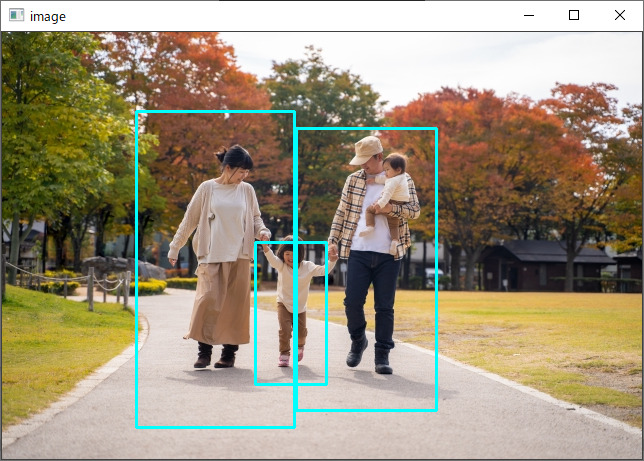The width and height of the screenshot is (644, 461).
Task: Close the image window
Action: pos(620,16)
